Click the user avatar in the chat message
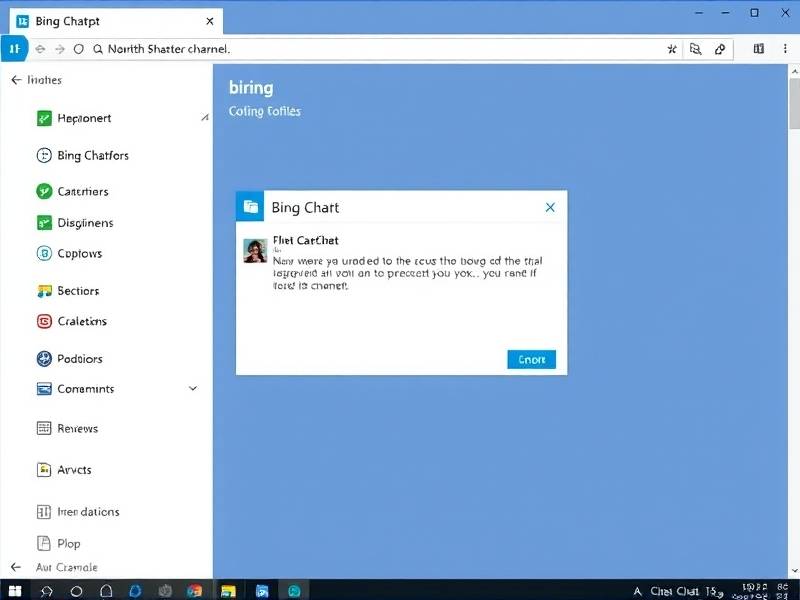This screenshot has width=800, height=600. coord(255,250)
